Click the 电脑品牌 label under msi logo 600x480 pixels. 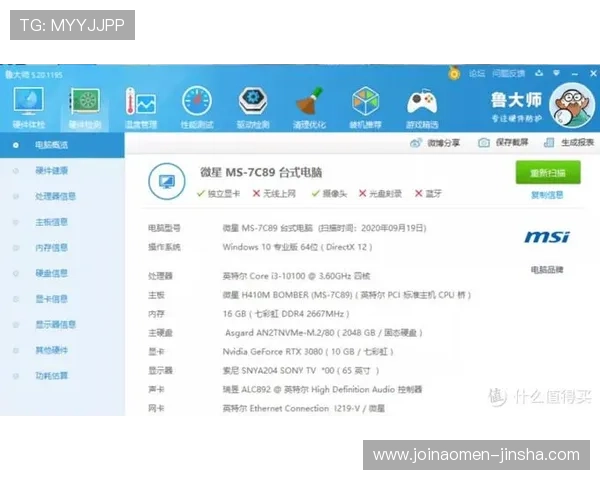click(x=547, y=270)
